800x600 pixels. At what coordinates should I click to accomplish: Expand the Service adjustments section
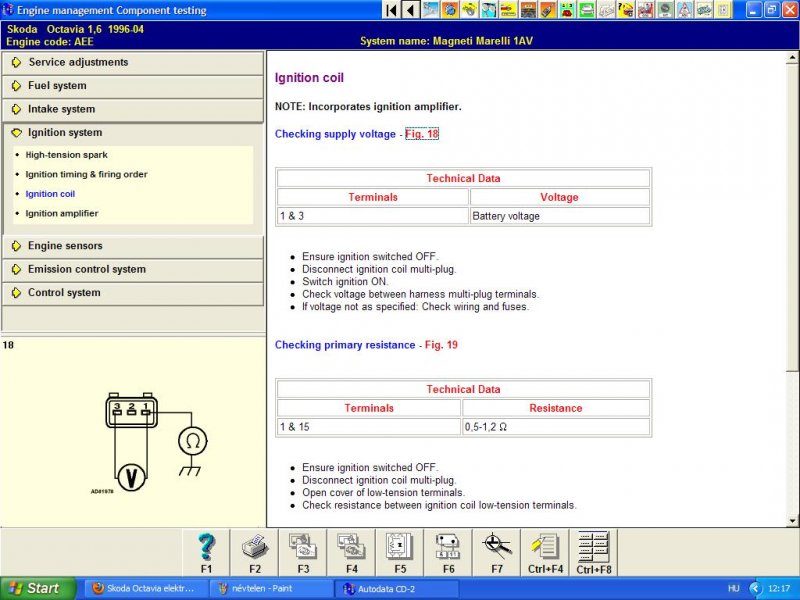(133, 62)
